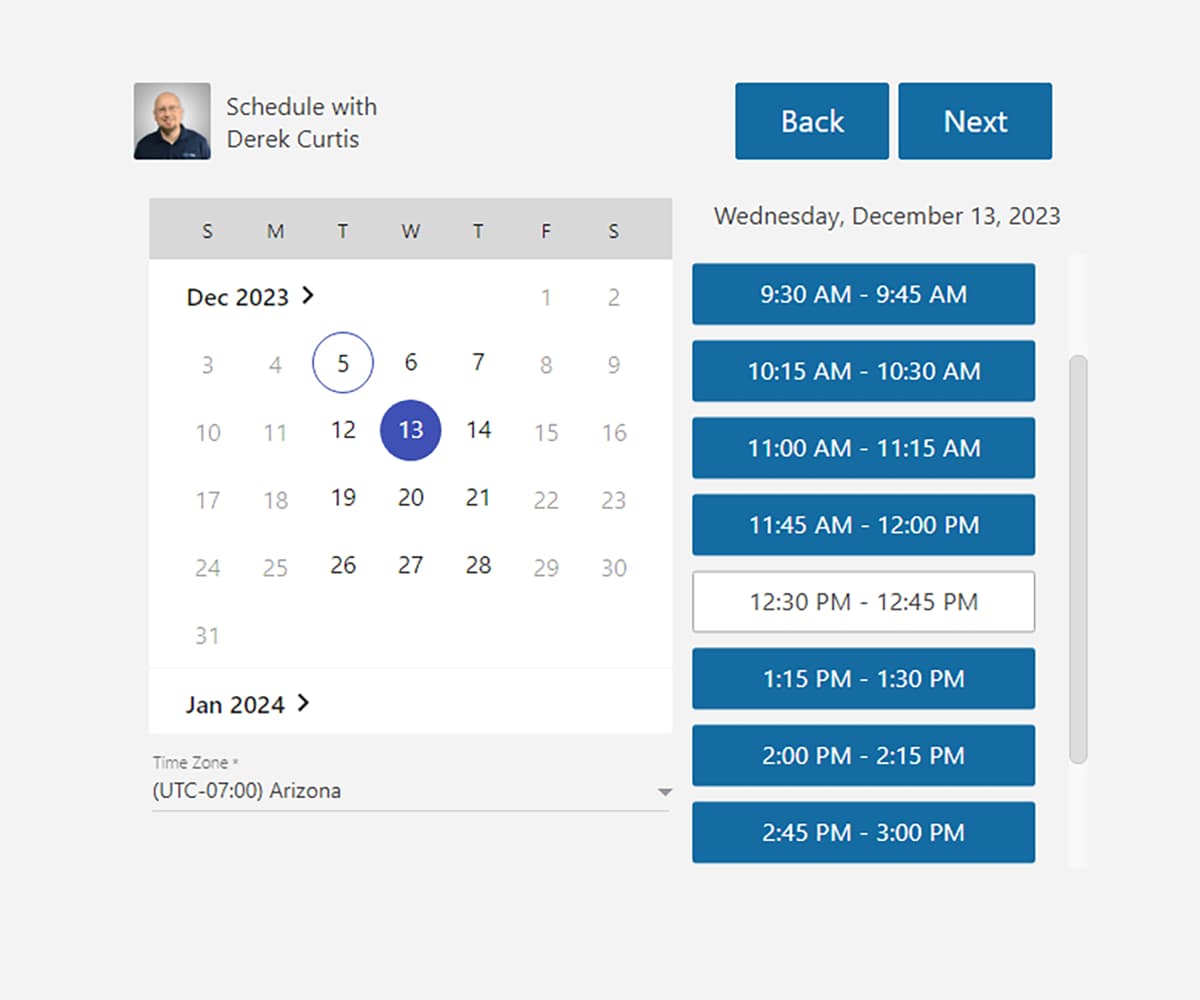Click Derek Curtis profile photo
Image resolution: width=1200 pixels, height=1000 pixels.
172,121
